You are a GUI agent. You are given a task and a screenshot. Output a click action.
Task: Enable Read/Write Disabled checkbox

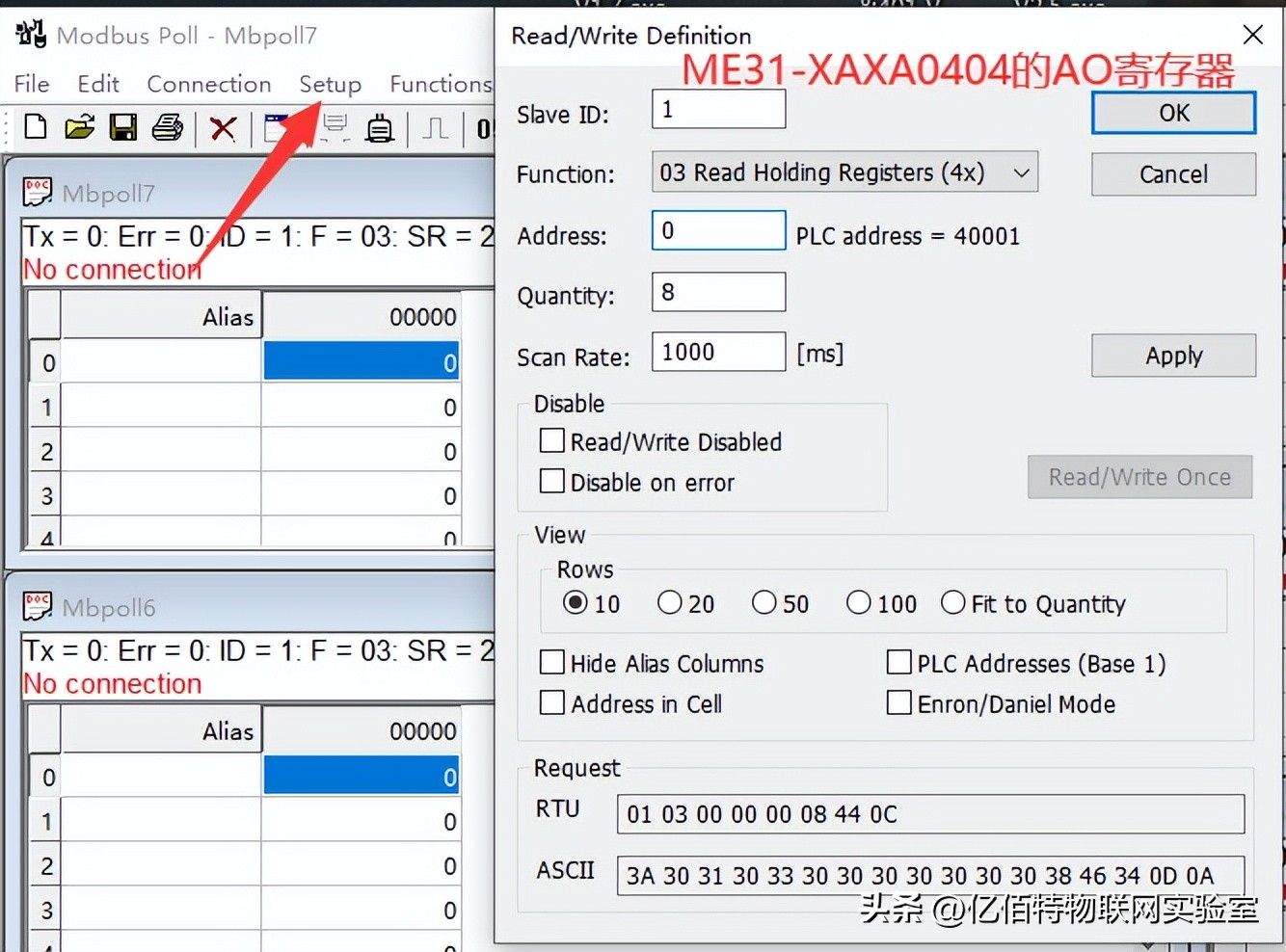(x=552, y=440)
